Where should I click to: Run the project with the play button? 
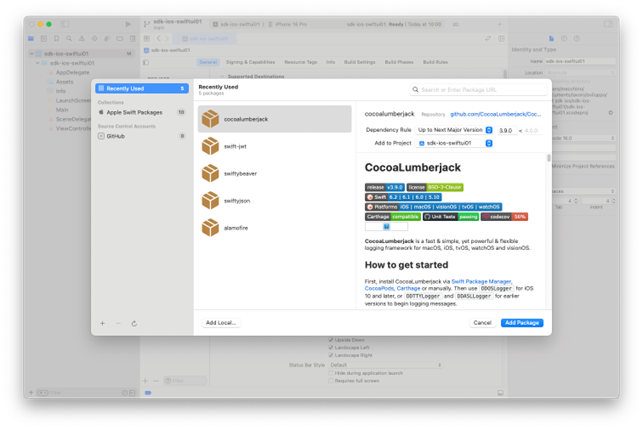128,24
